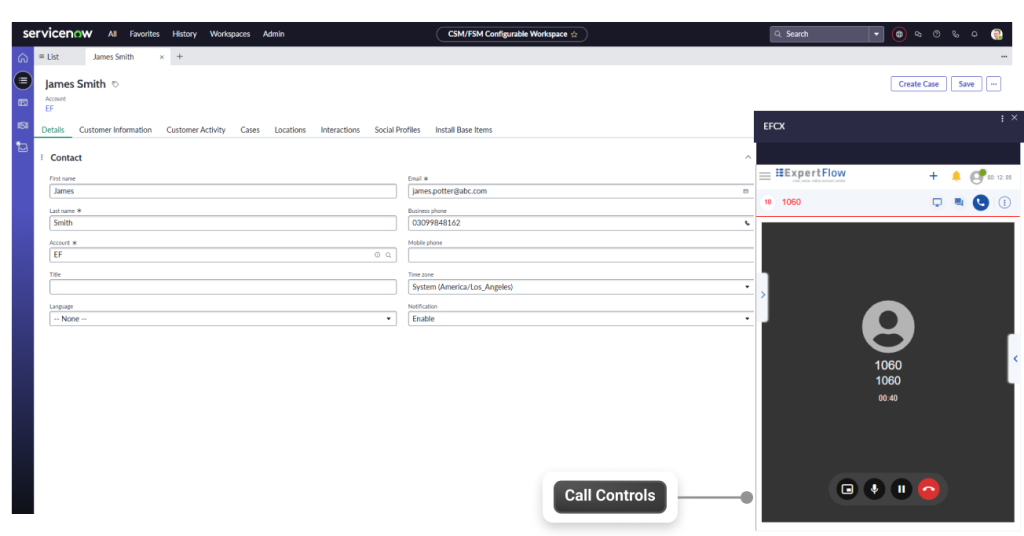Put the call on hold with pause button

[902, 489]
